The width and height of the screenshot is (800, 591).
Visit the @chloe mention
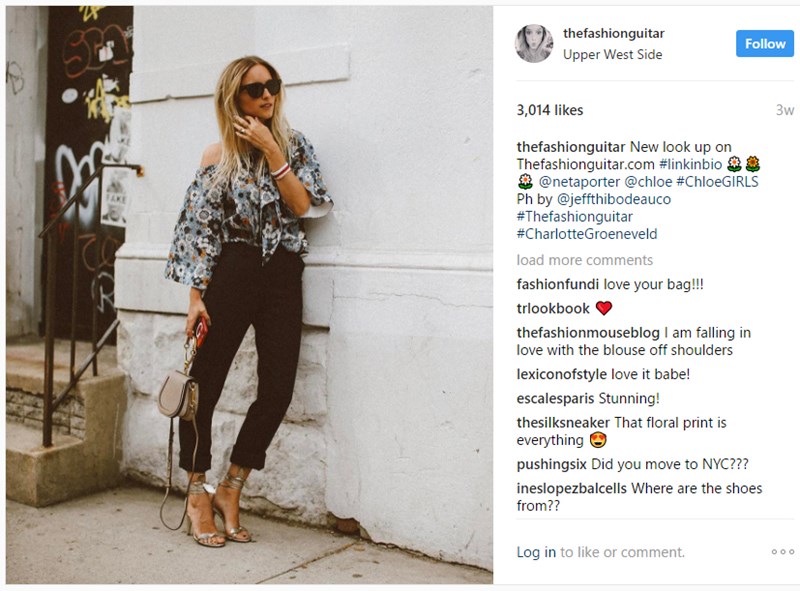pos(648,182)
